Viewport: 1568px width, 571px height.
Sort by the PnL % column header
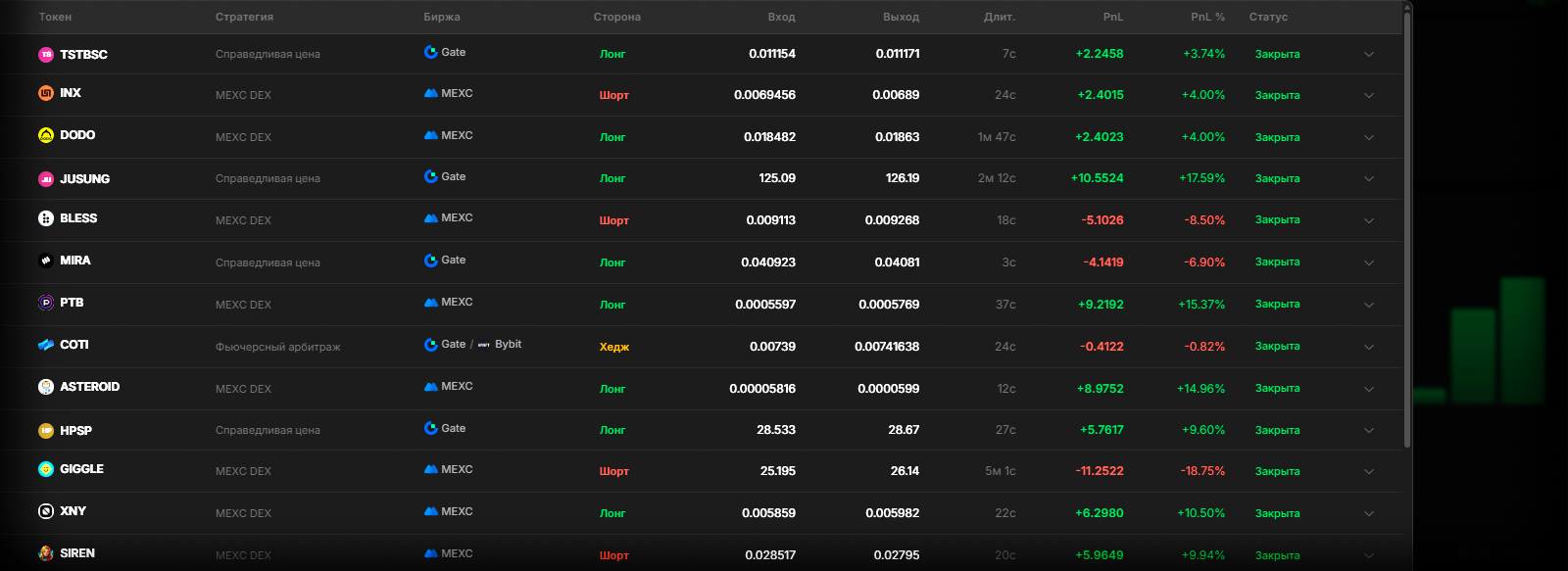click(x=1207, y=17)
